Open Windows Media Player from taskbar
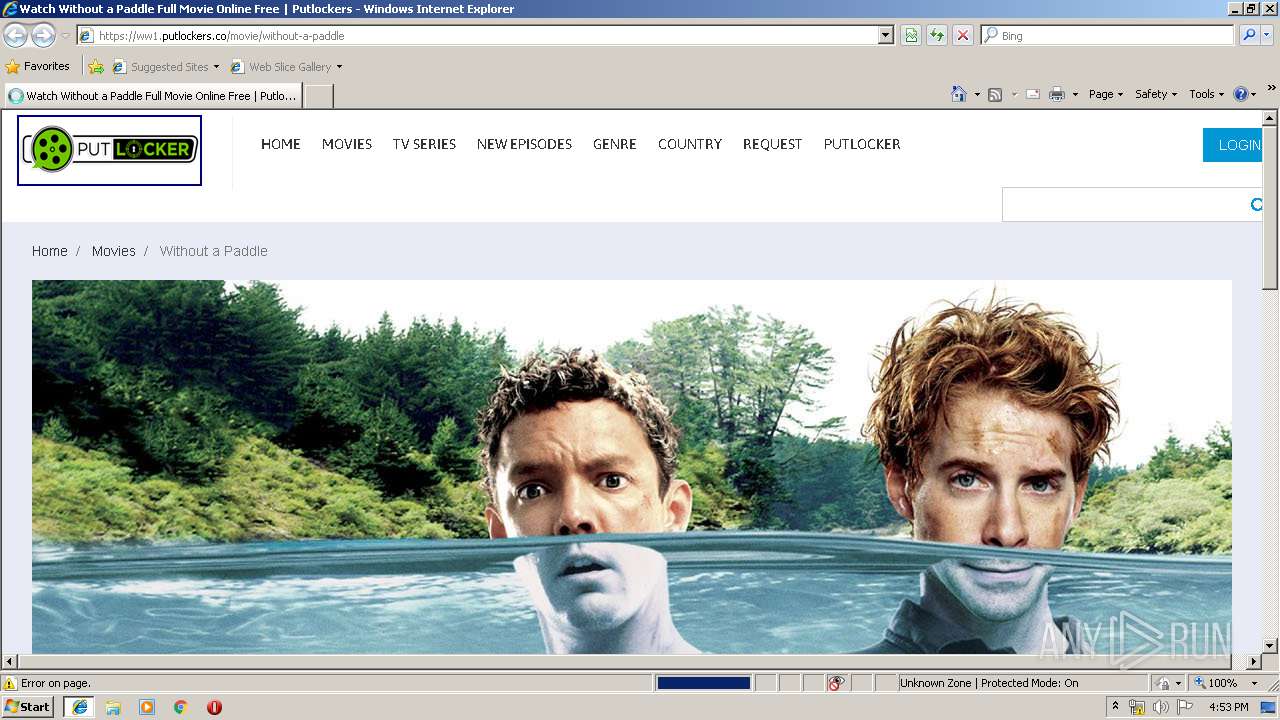The height and width of the screenshot is (720, 1280). (x=147, y=707)
